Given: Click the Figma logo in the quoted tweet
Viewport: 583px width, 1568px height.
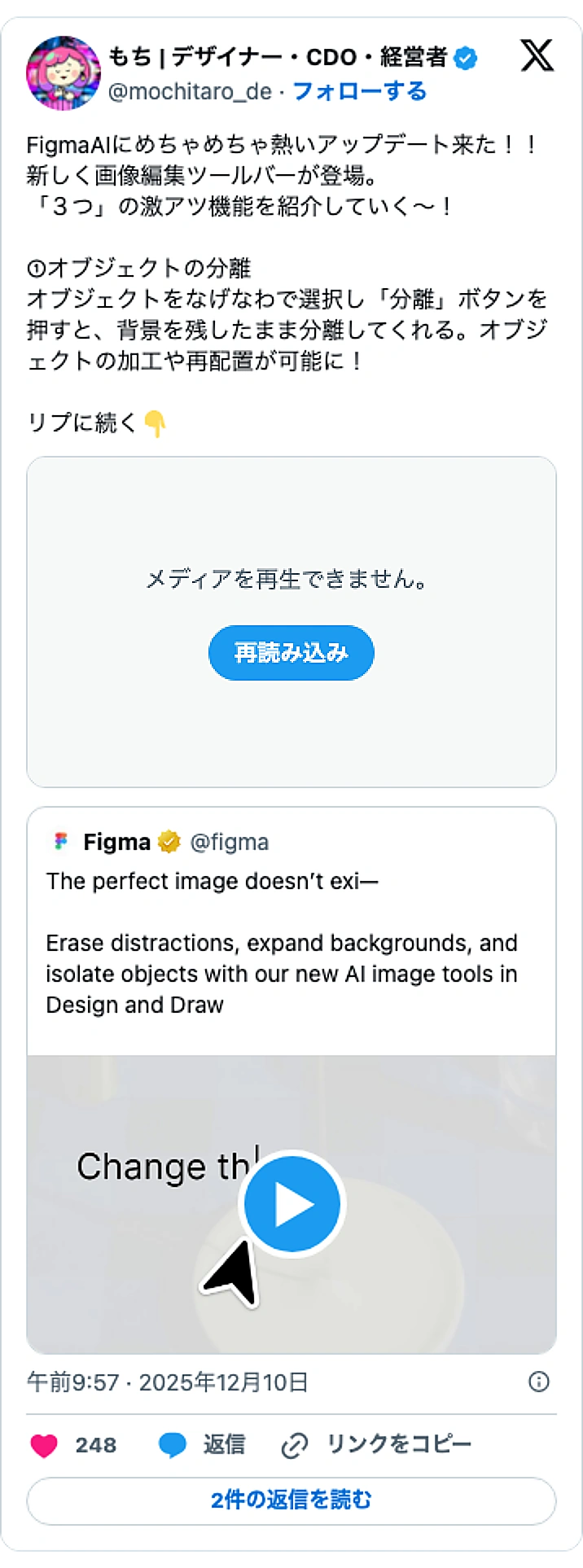Looking at the screenshot, I should click(59, 841).
